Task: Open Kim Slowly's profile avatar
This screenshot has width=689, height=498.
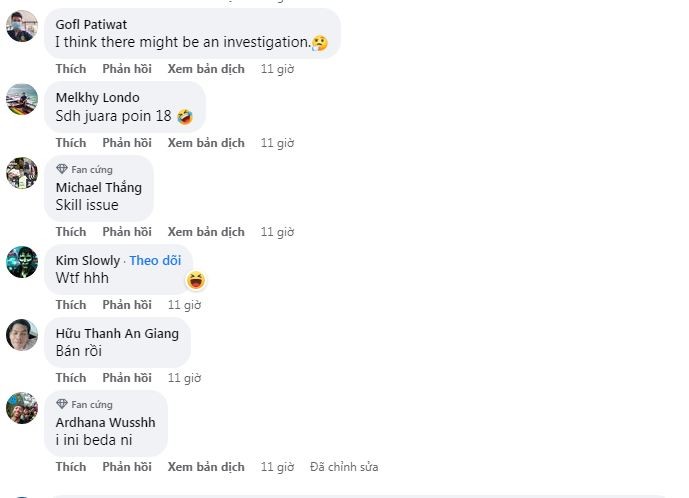Action: pos(22,261)
